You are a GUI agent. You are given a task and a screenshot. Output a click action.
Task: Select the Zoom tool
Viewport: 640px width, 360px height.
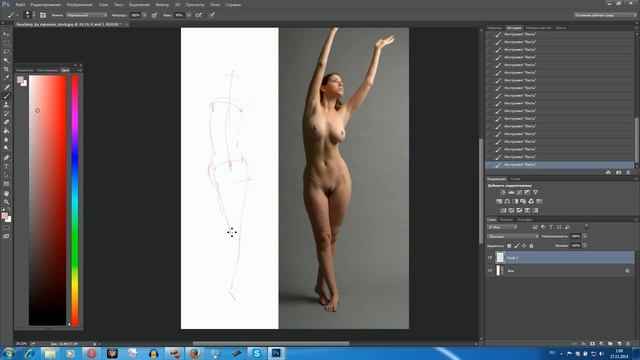coord(6,202)
